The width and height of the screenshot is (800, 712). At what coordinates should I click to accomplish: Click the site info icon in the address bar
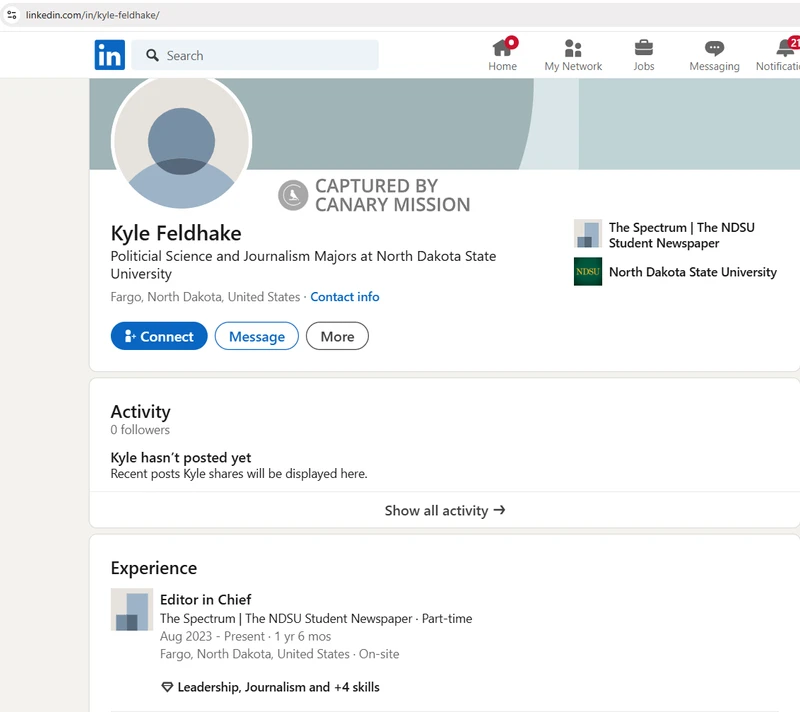click(12, 15)
